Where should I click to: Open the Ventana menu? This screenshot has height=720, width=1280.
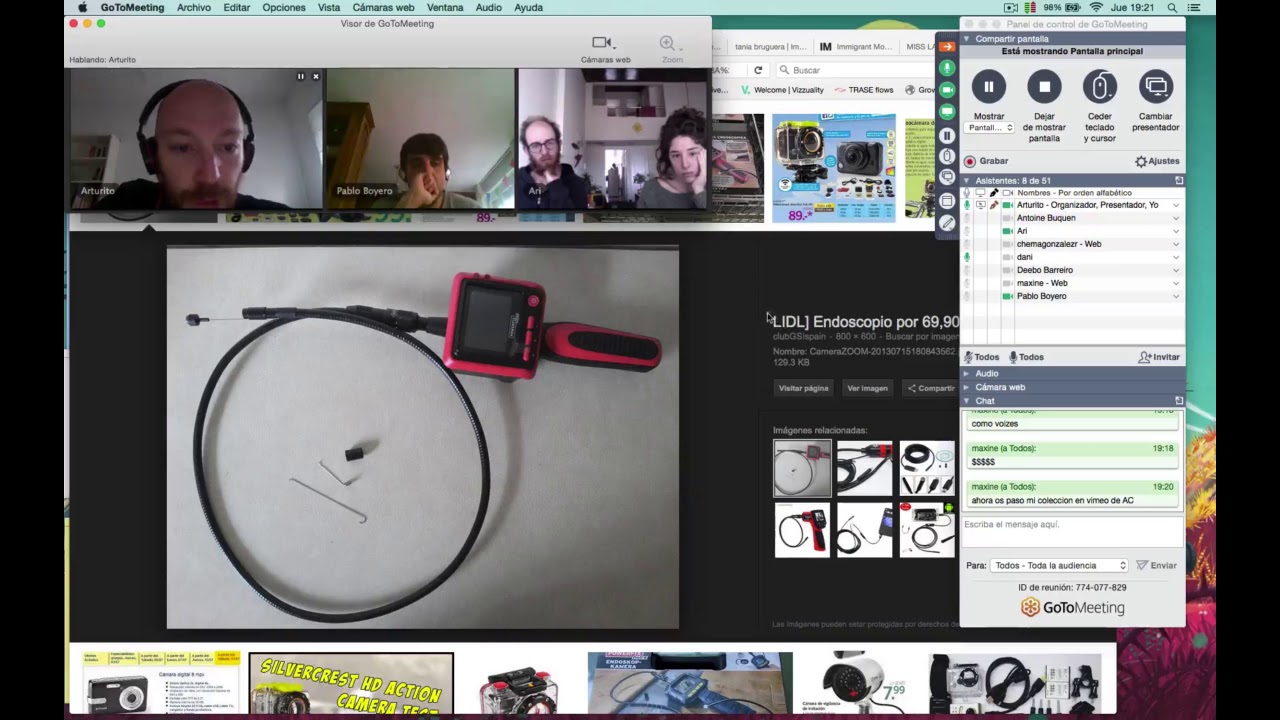[445, 7]
